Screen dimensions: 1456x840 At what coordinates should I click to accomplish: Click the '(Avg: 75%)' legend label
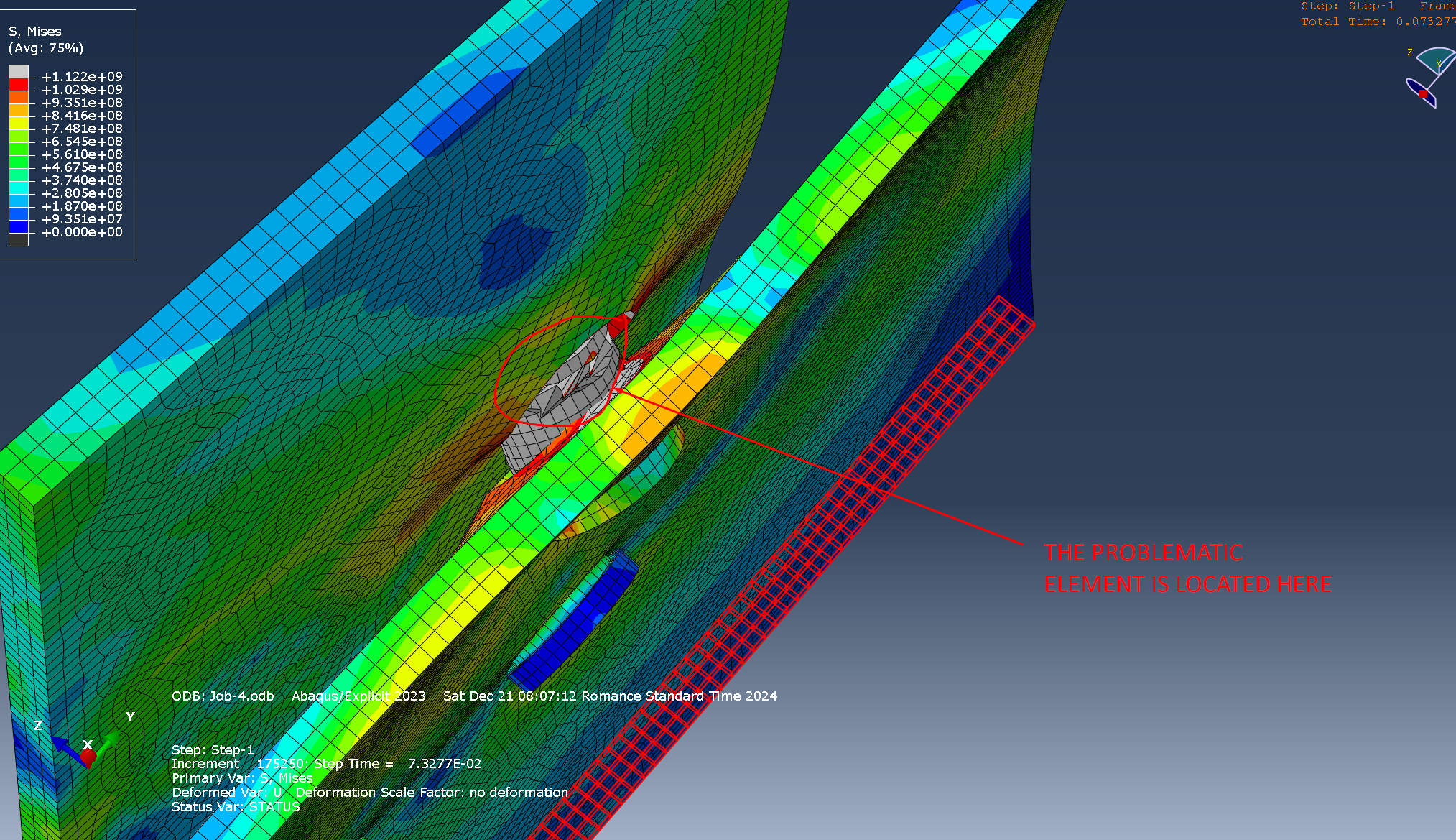46,48
